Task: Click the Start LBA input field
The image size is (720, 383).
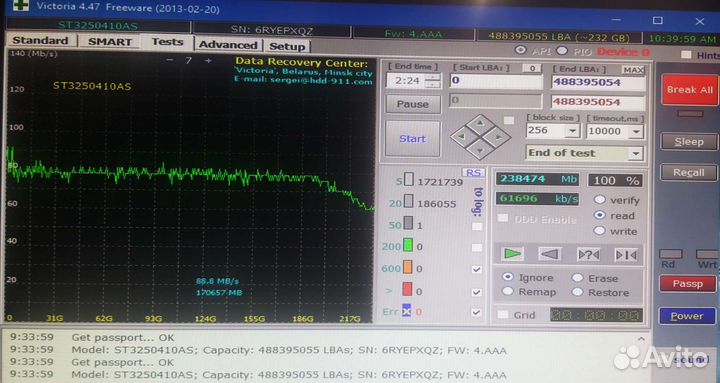Action: [x=496, y=81]
